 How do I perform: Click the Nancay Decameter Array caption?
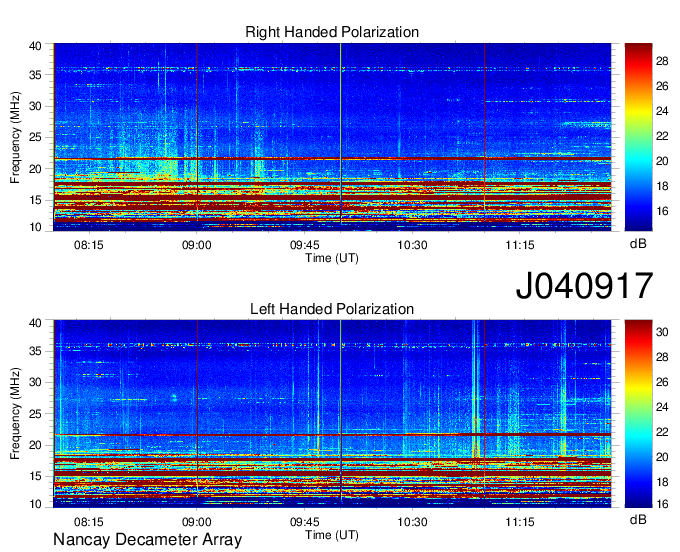pos(147,540)
